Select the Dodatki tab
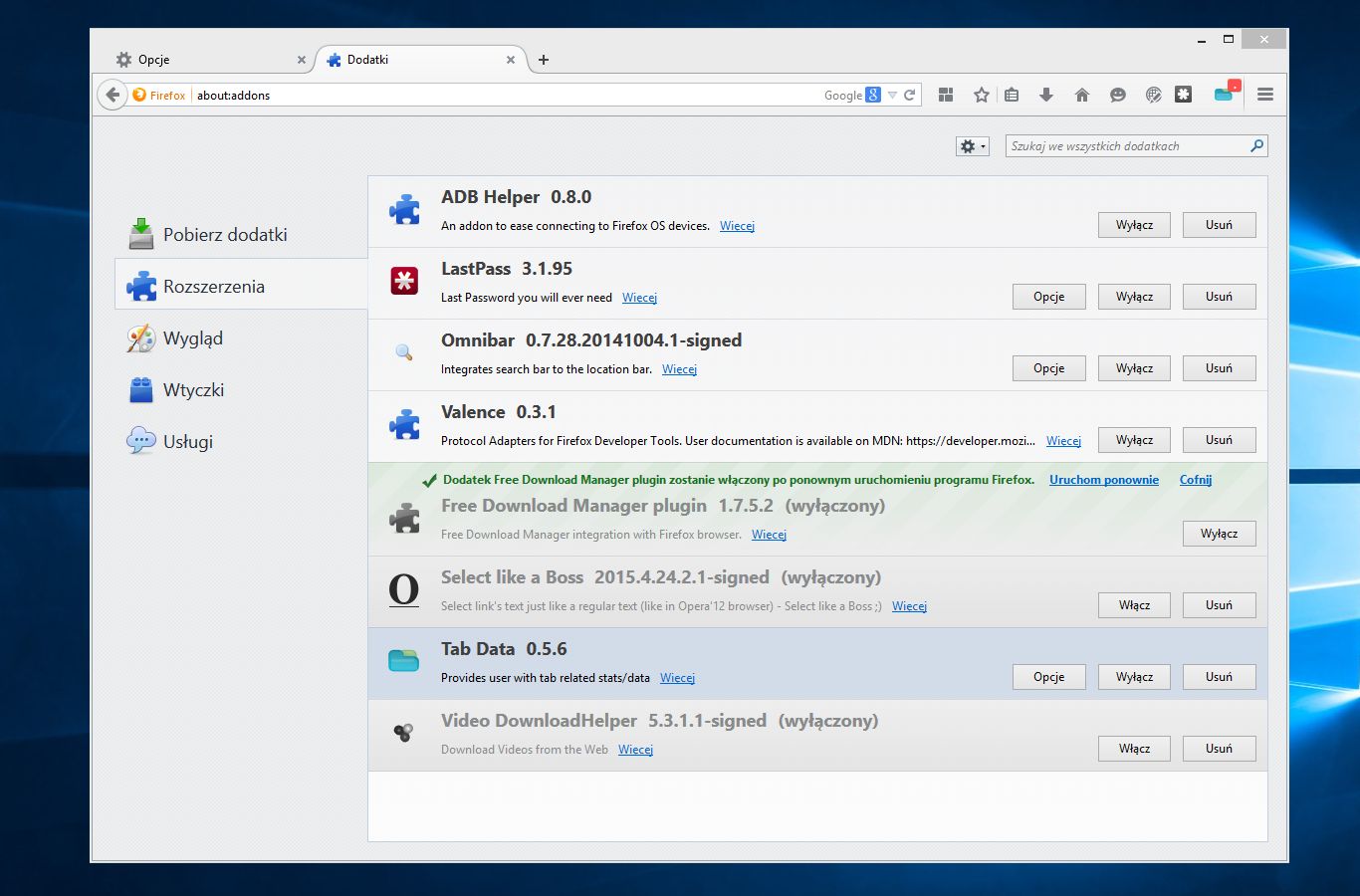1360x896 pixels. (x=420, y=60)
